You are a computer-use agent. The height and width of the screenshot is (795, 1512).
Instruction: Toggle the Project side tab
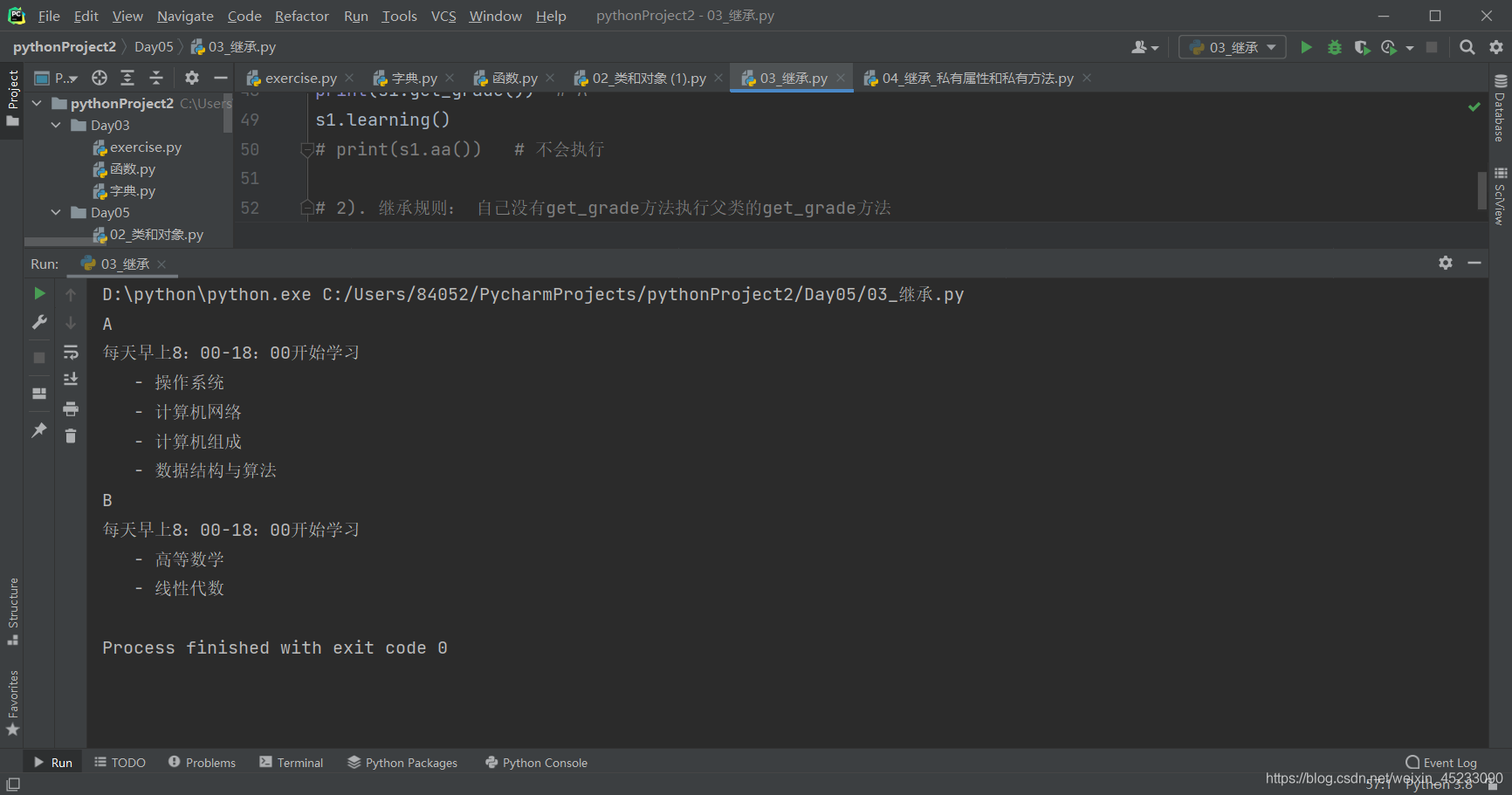pos(12,98)
